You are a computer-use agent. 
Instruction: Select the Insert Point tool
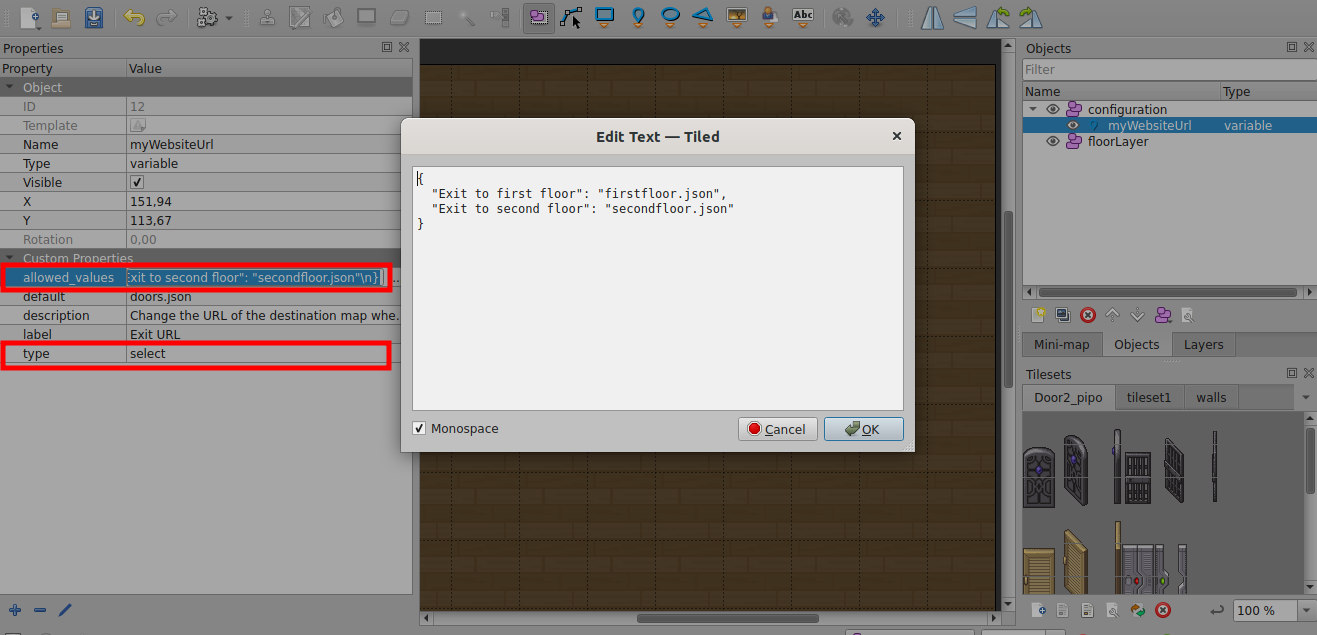pyautogui.click(x=637, y=17)
